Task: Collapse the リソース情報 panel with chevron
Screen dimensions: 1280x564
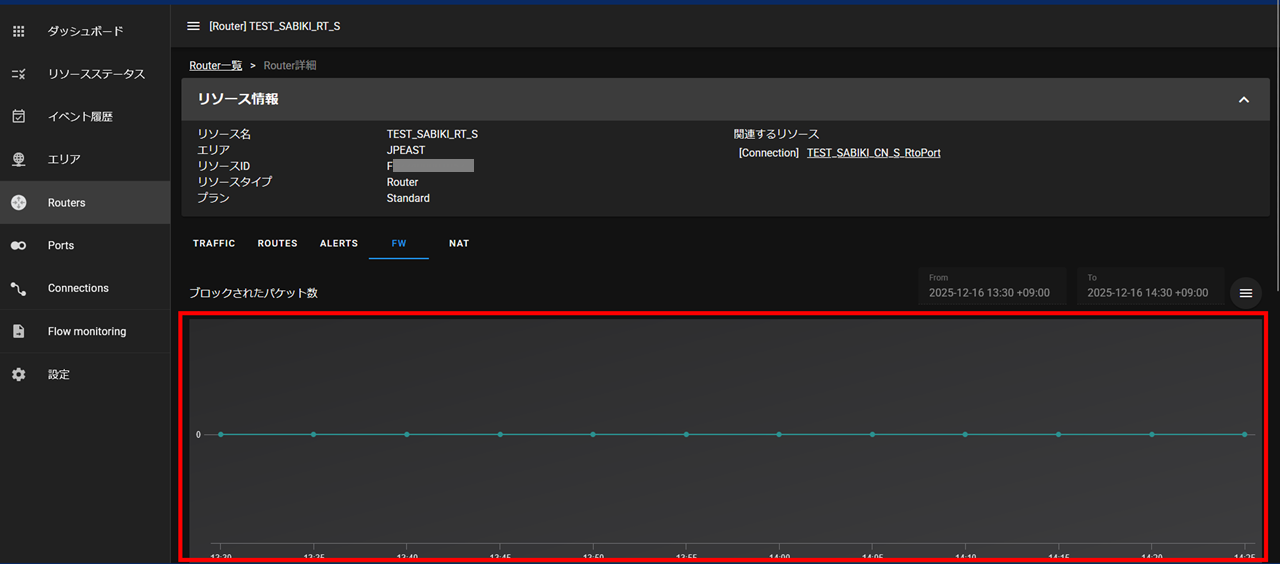Action: [1244, 100]
